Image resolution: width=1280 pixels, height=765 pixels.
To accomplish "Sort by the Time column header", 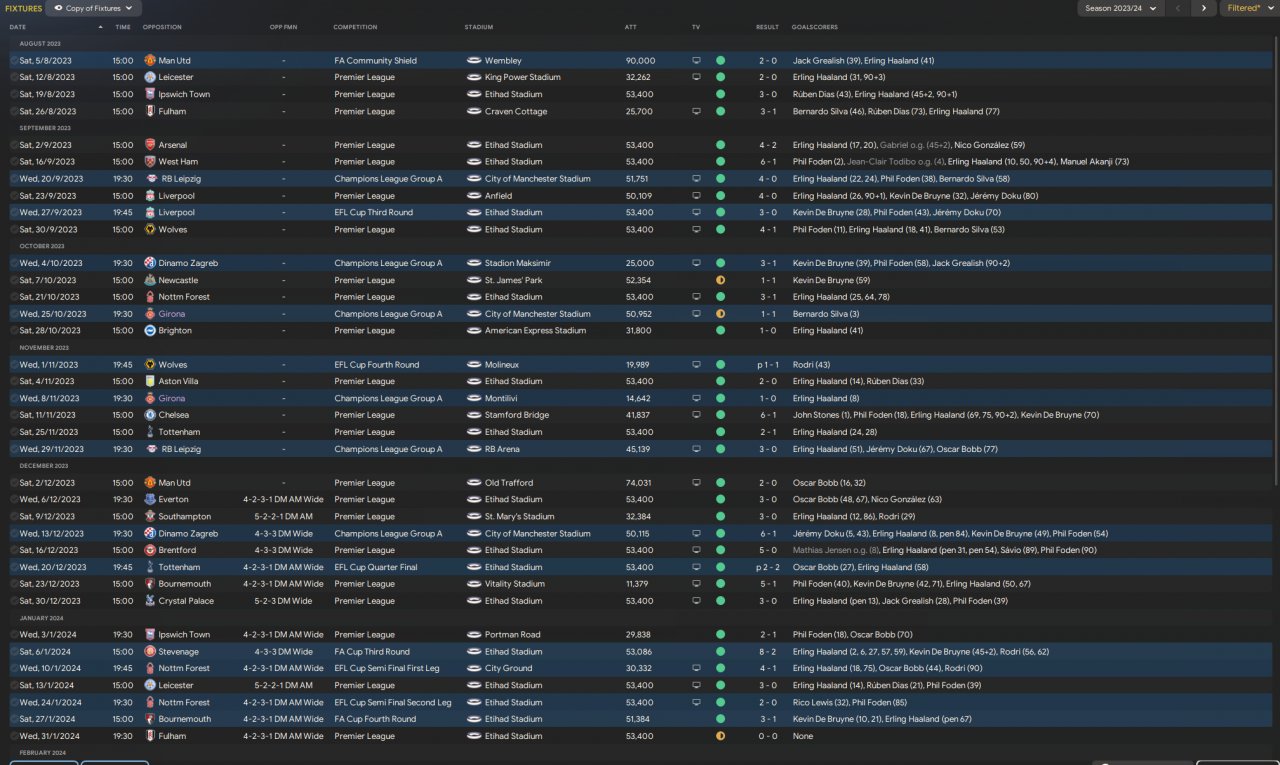I will click(123, 27).
